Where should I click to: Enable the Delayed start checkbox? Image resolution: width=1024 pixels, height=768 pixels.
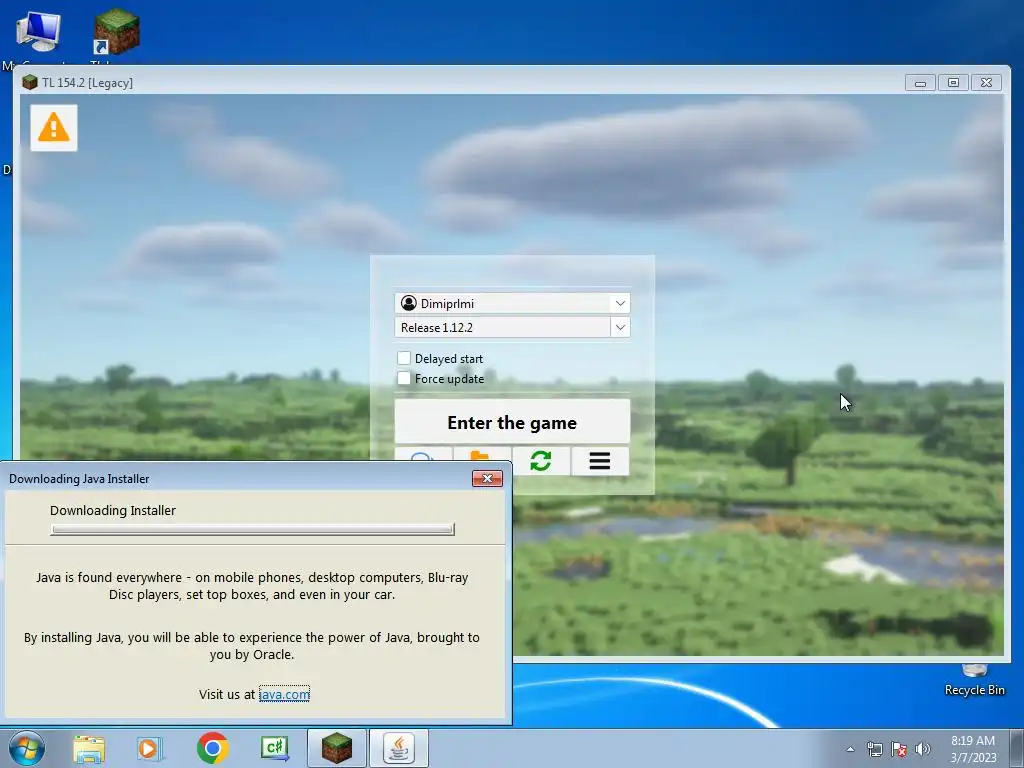tap(404, 358)
